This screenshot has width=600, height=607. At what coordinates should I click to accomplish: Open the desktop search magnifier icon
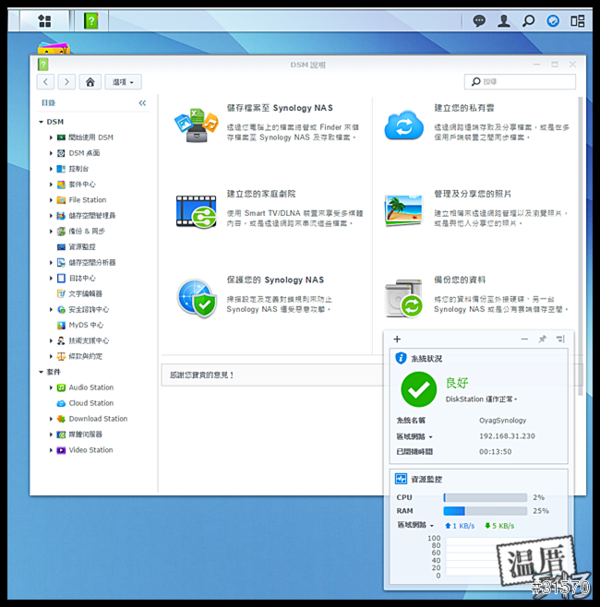pyautogui.click(x=528, y=21)
